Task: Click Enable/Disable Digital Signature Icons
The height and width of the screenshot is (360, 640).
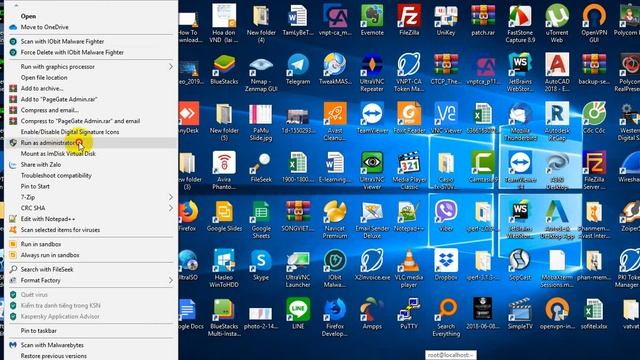Action: tap(91, 132)
